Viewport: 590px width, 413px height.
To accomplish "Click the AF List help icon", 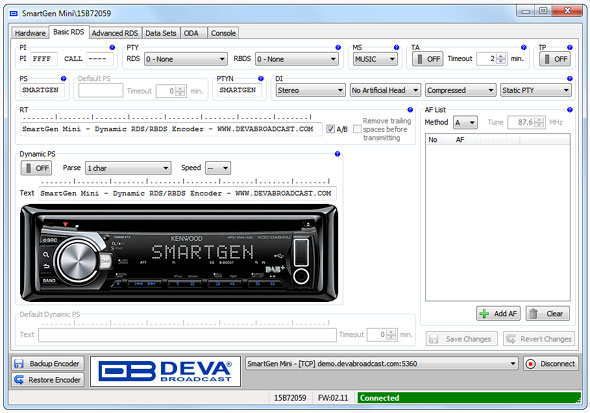I will (x=570, y=110).
